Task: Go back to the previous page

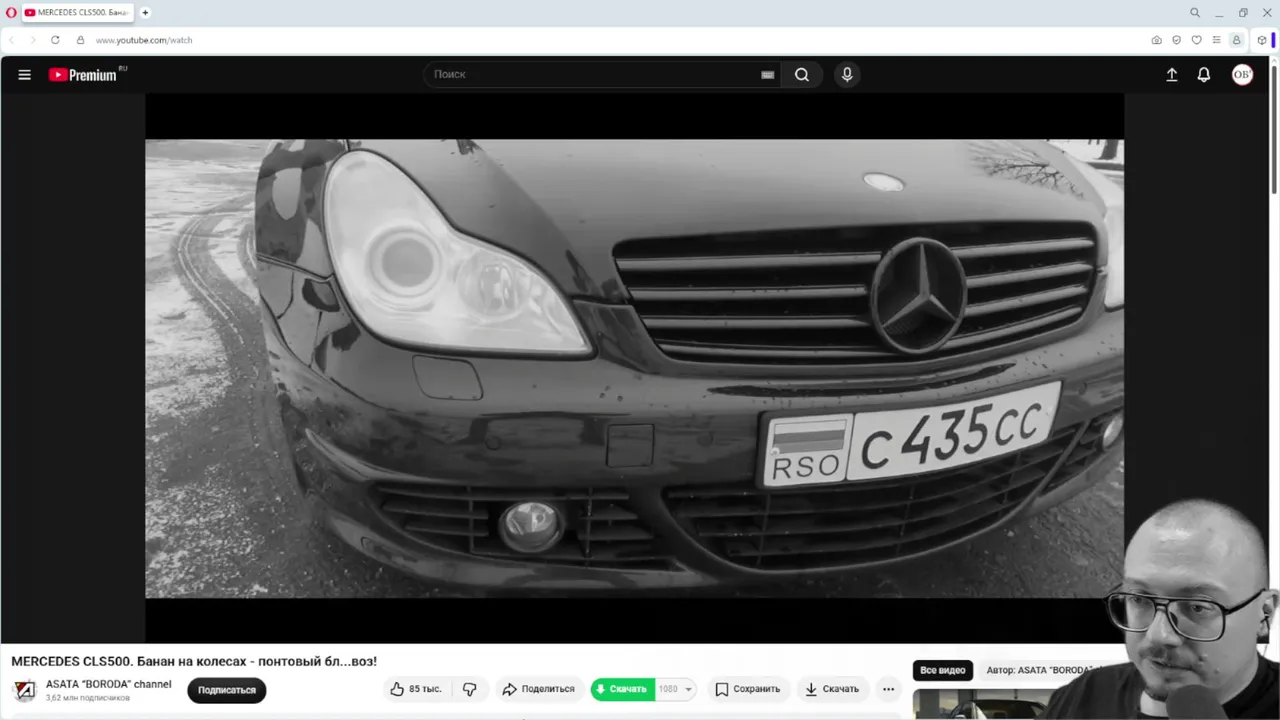Action: coord(12,40)
